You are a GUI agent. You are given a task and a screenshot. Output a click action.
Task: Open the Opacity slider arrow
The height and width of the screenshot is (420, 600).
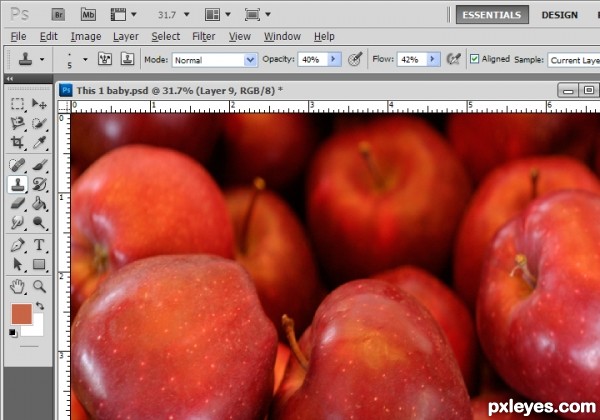tap(334, 59)
